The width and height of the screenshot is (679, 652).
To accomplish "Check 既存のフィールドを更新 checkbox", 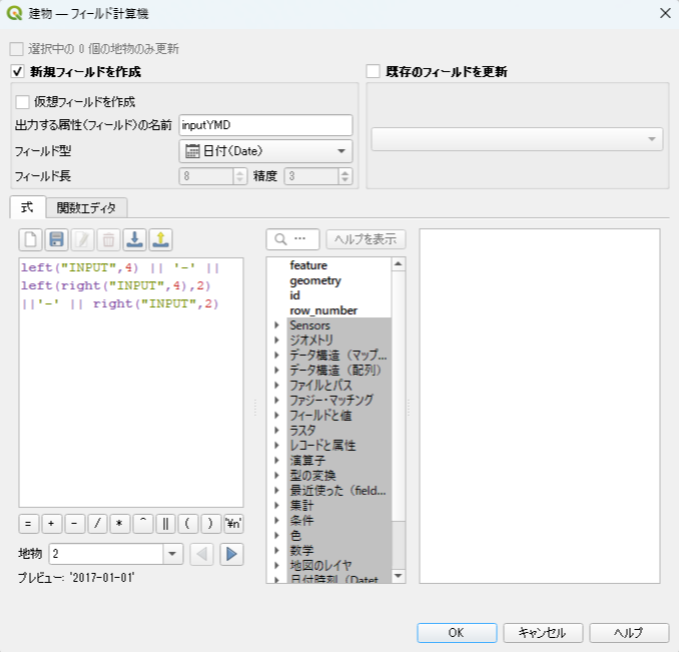I will tap(373, 71).
